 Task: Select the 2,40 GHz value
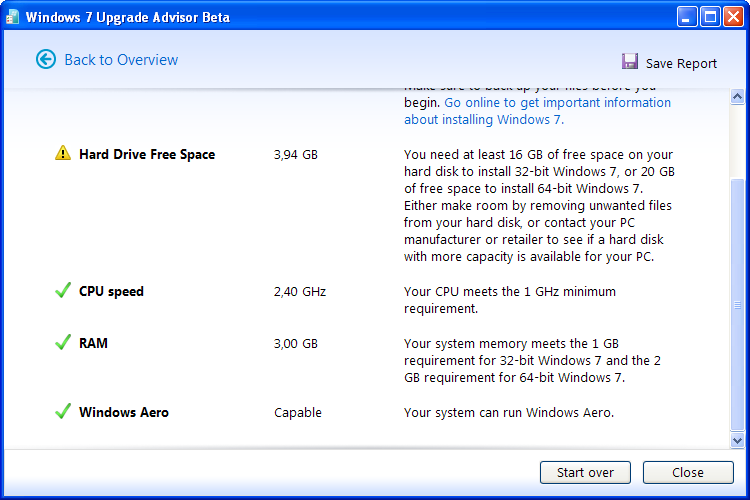[300, 291]
